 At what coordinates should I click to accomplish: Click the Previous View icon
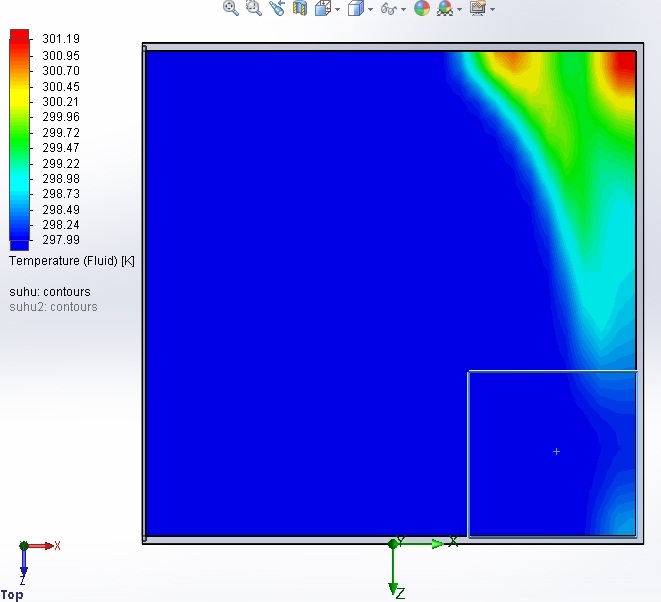click(277, 8)
